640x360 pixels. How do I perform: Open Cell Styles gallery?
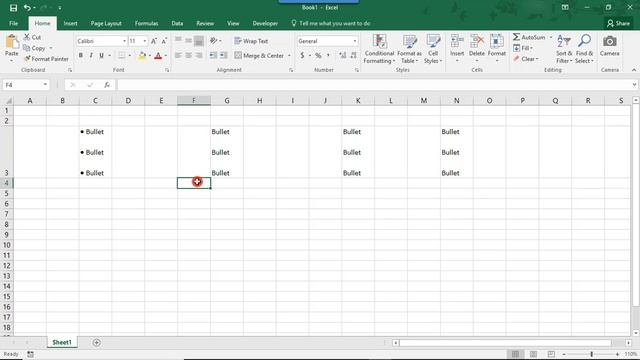(433, 49)
